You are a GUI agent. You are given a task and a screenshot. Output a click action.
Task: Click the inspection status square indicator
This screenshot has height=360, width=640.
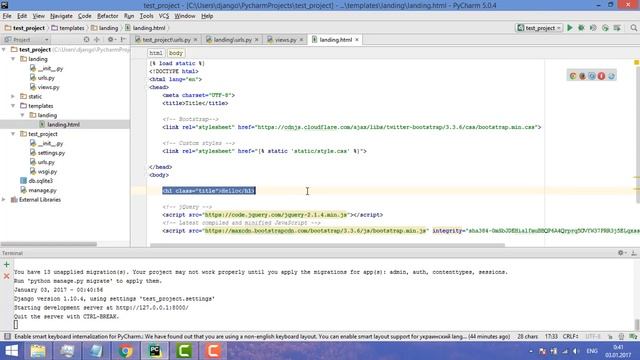point(636,62)
